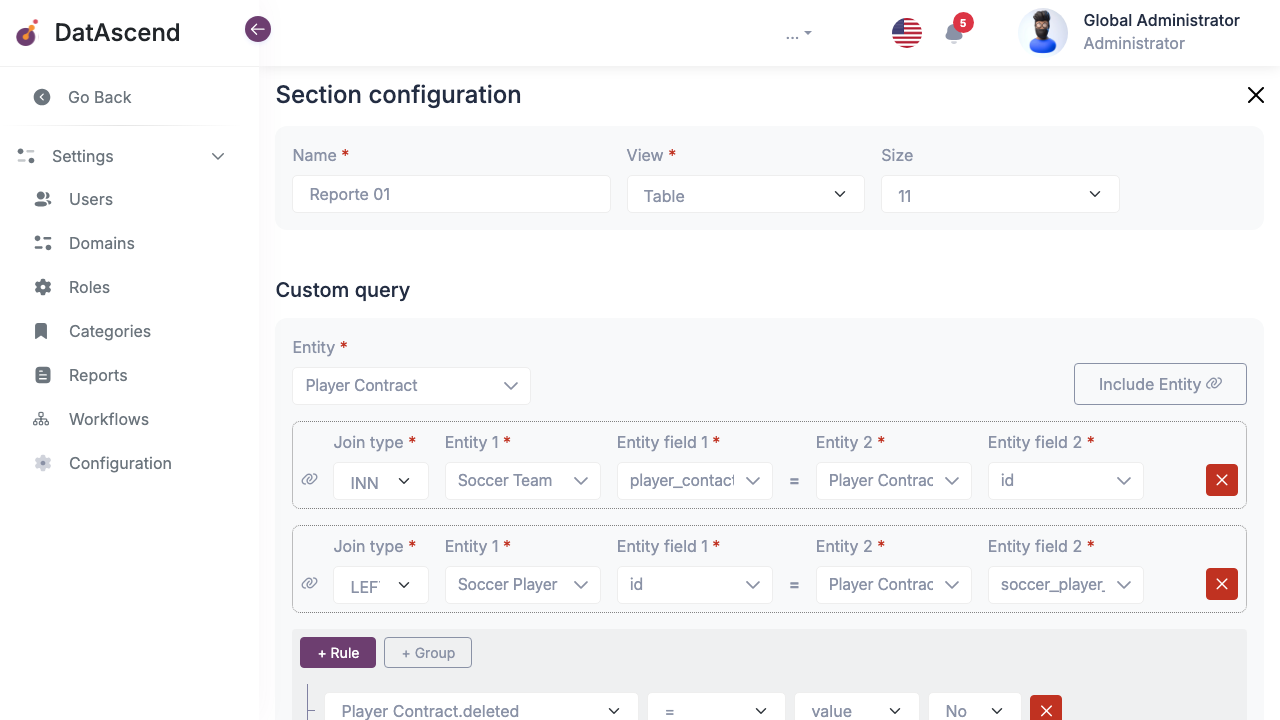Click the Global Administrator name text
The image size is (1280, 720).
[x=1162, y=21]
